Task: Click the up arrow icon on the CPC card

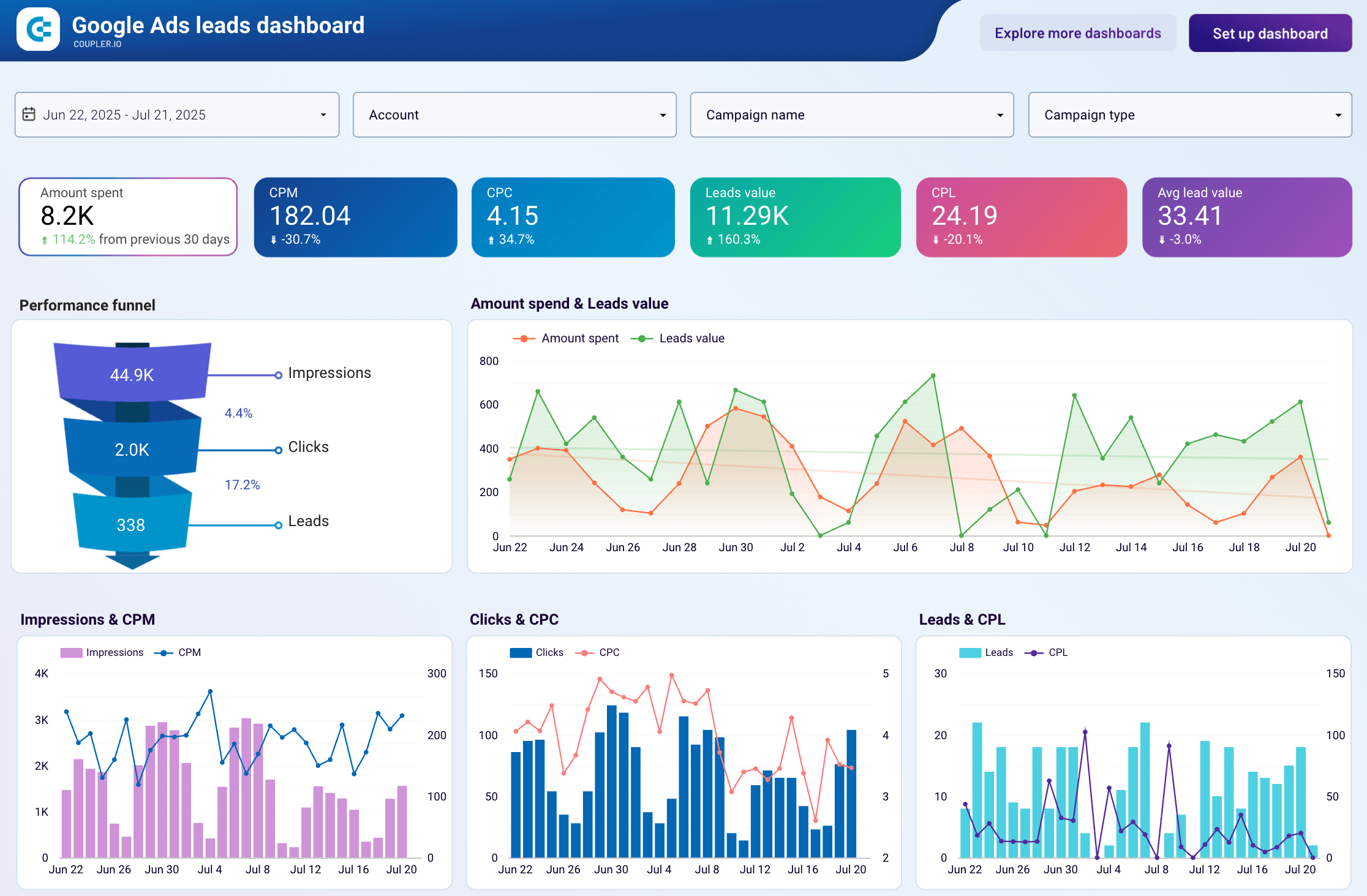Action: 491,240
